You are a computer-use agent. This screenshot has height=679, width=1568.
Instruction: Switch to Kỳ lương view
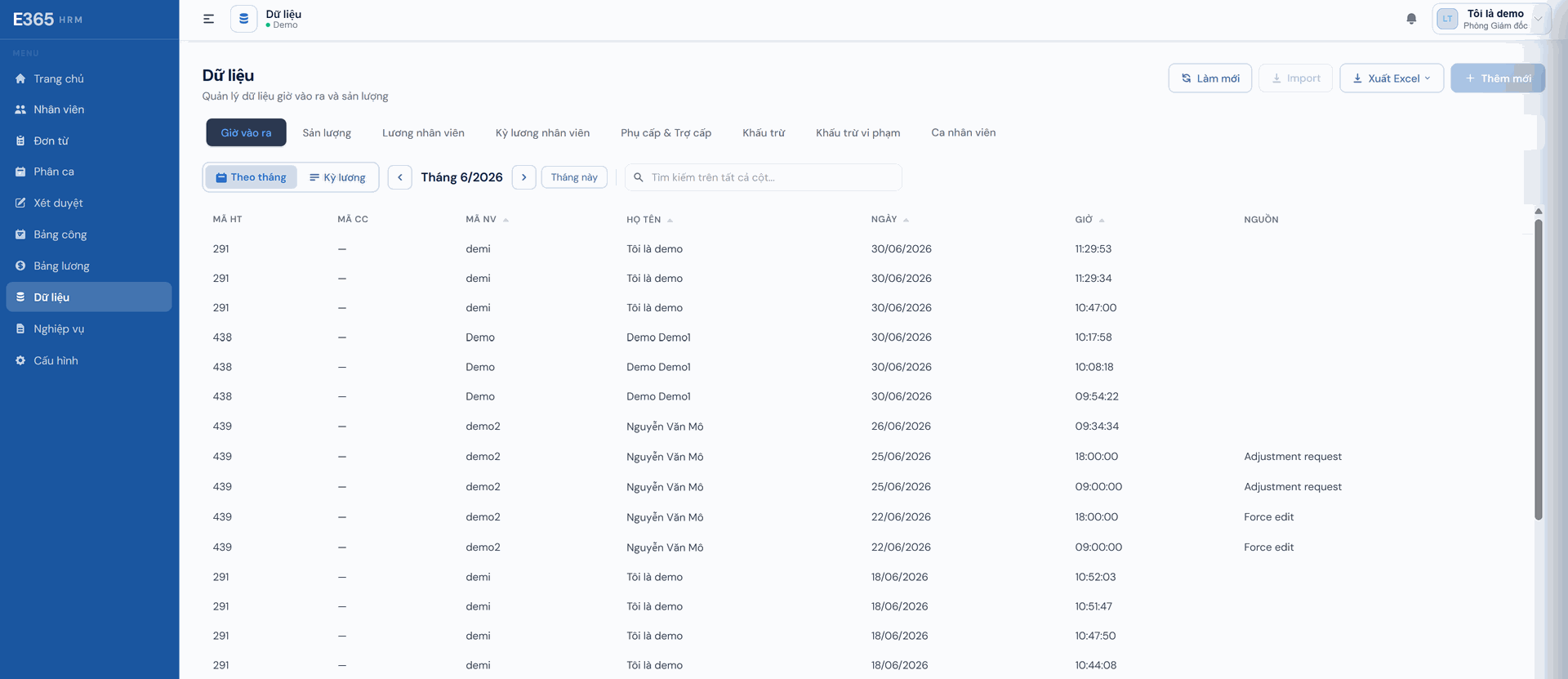click(x=337, y=177)
